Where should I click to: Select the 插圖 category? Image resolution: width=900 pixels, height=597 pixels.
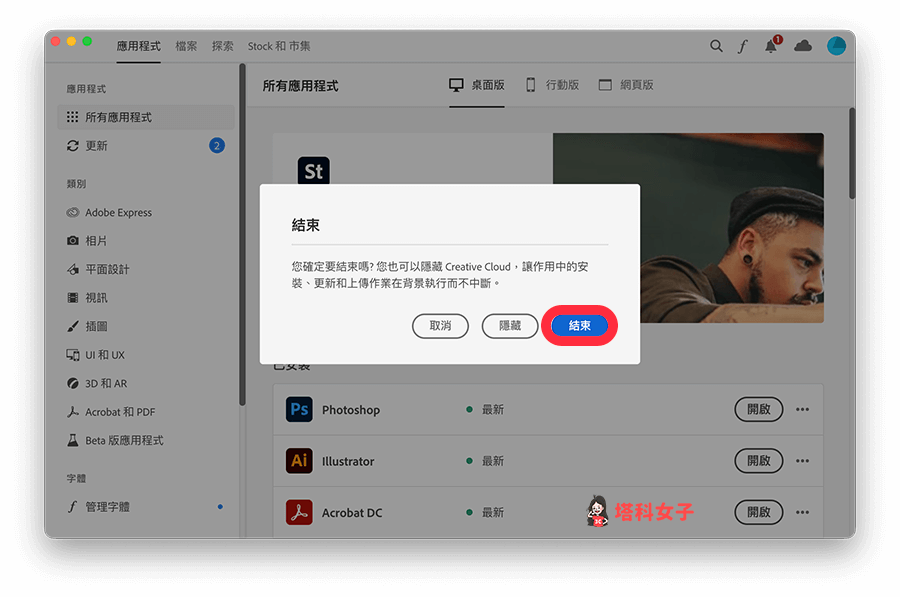coord(87,326)
